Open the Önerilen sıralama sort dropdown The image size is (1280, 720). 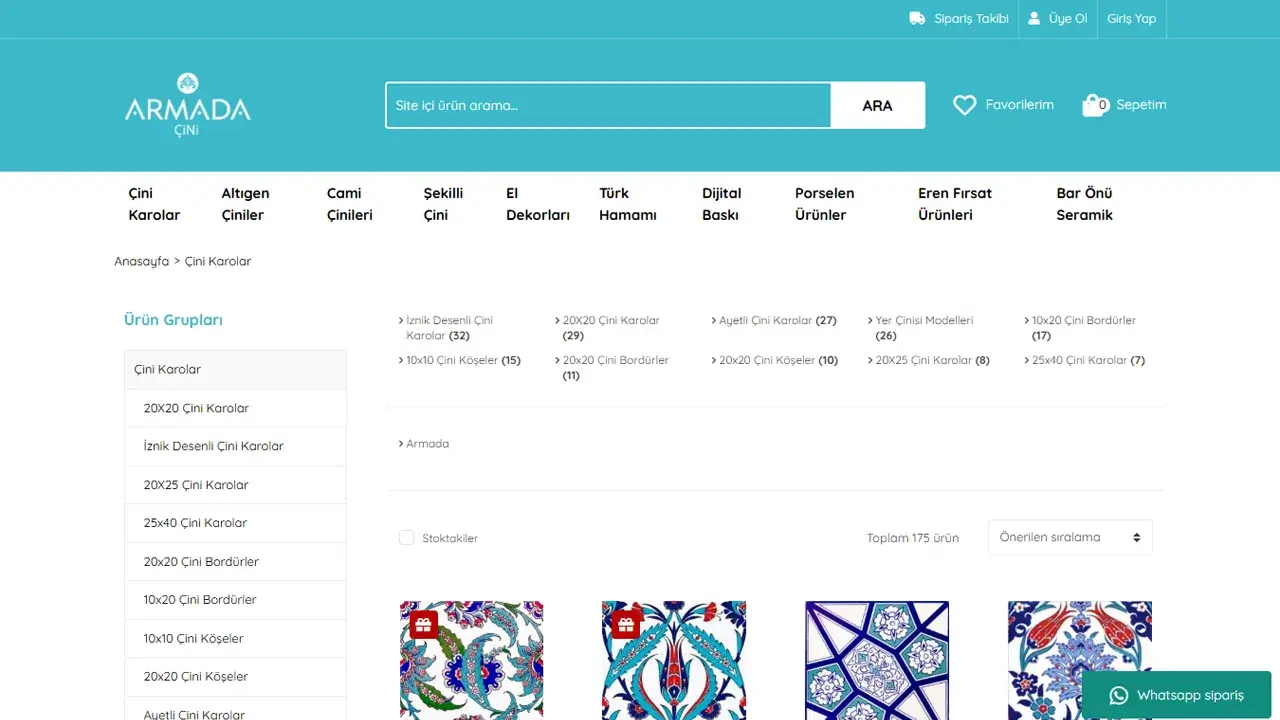[1070, 537]
